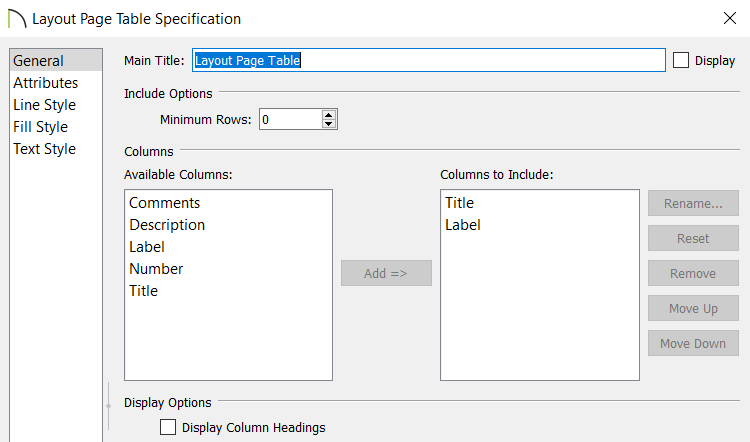Click the Remove button
The height and width of the screenshot is (442, 750).
(693, 273)
